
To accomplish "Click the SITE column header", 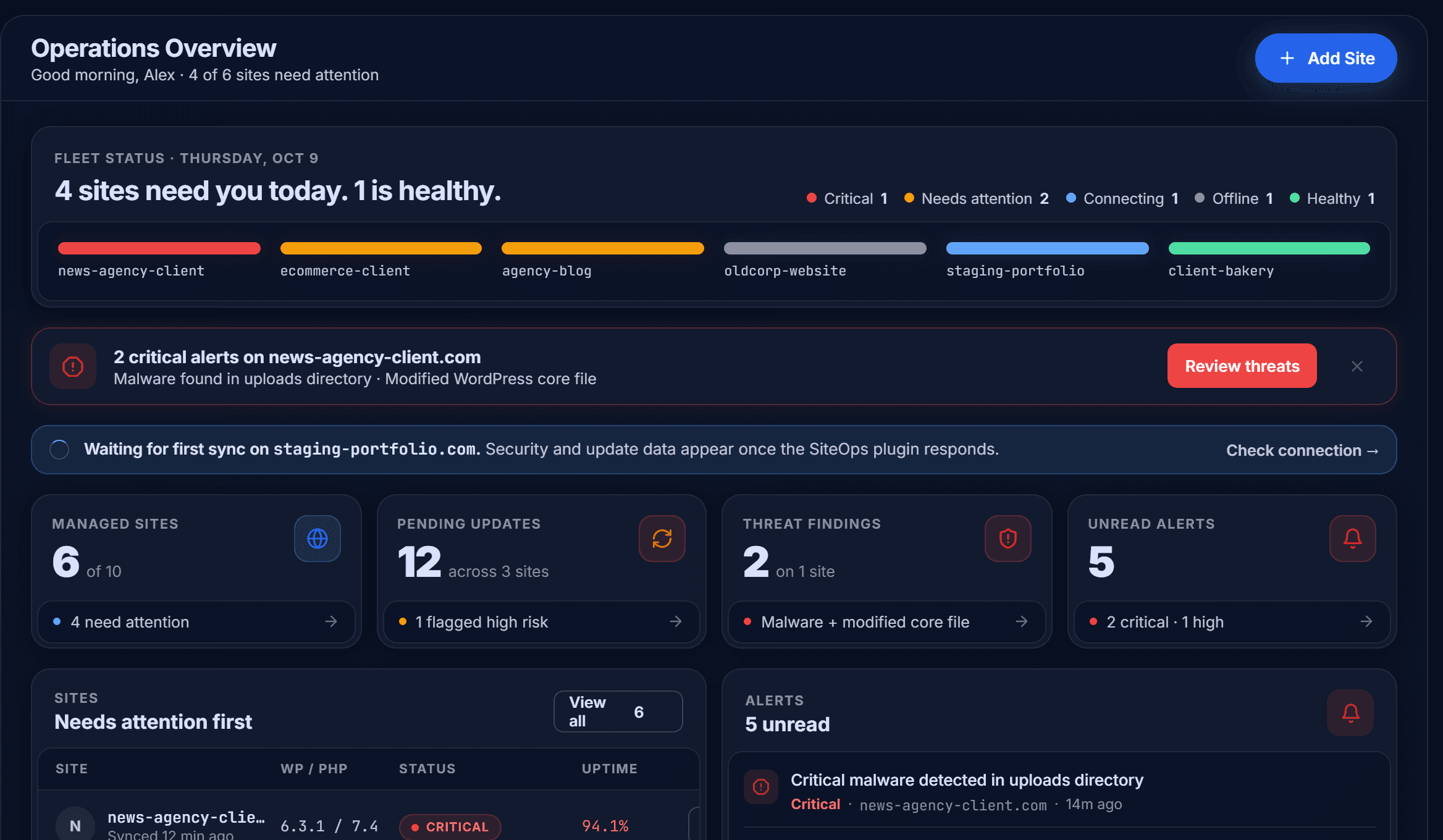I will coord(72,769).
